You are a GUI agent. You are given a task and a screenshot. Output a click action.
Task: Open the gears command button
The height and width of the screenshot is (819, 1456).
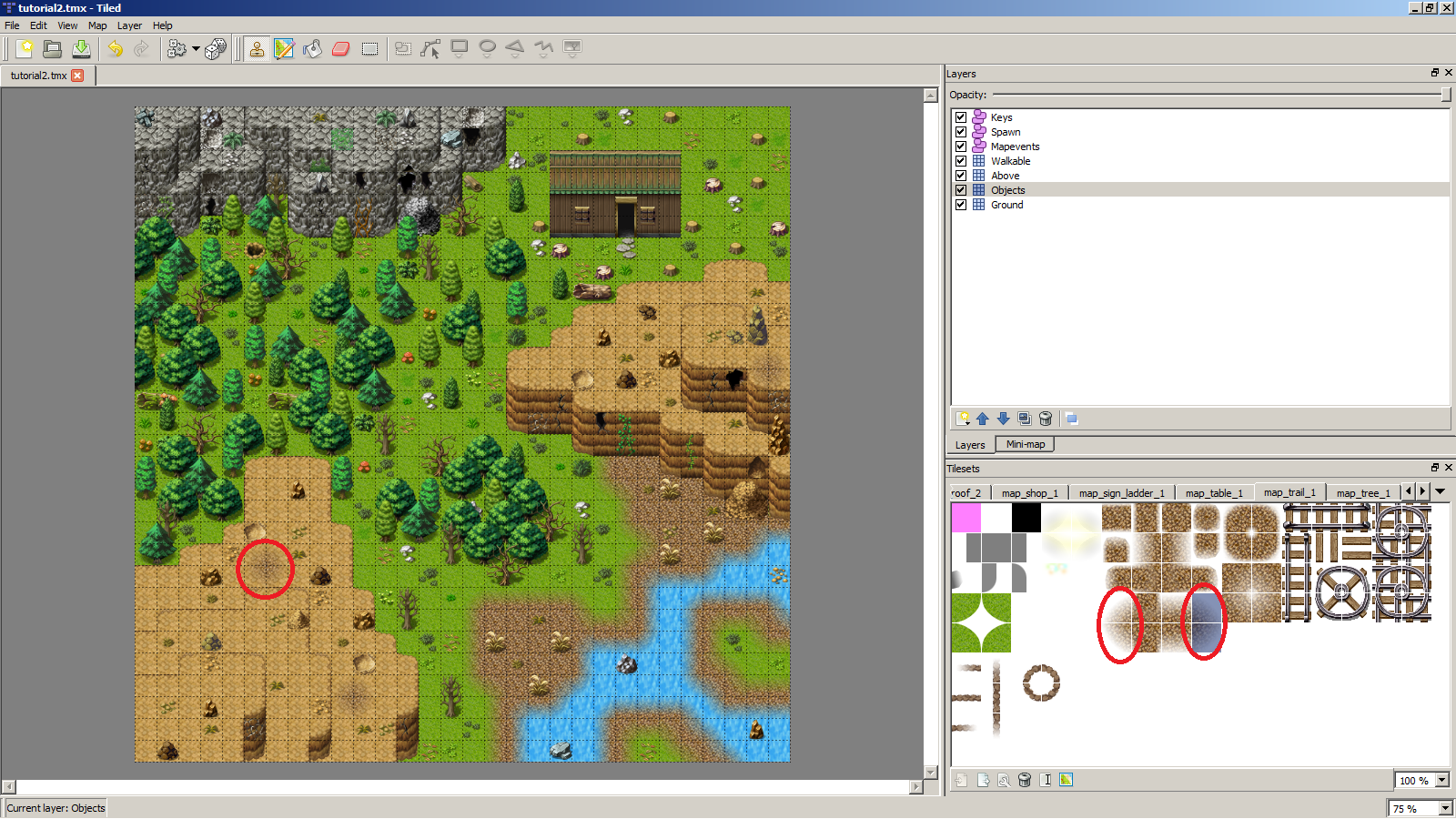(x=177, y=48)
